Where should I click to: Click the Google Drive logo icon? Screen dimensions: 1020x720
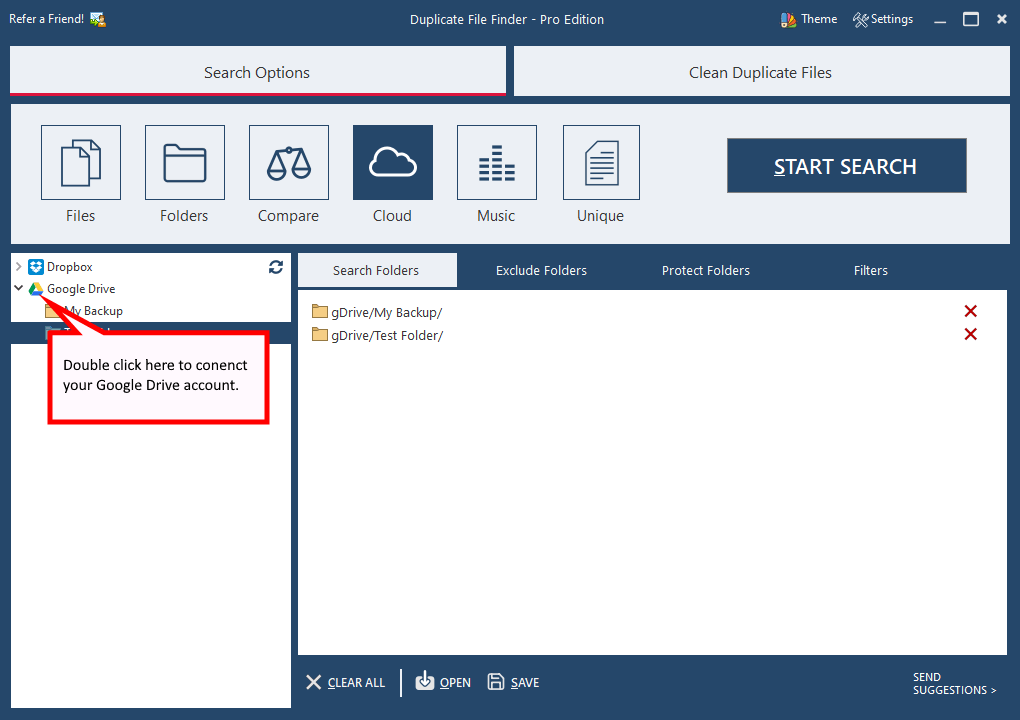[x=36, y=289]
